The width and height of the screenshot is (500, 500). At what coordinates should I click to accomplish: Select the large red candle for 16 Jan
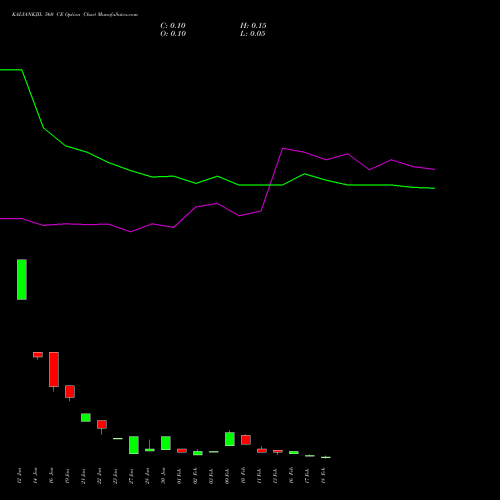pyautogui.click(x=54, y=369)
